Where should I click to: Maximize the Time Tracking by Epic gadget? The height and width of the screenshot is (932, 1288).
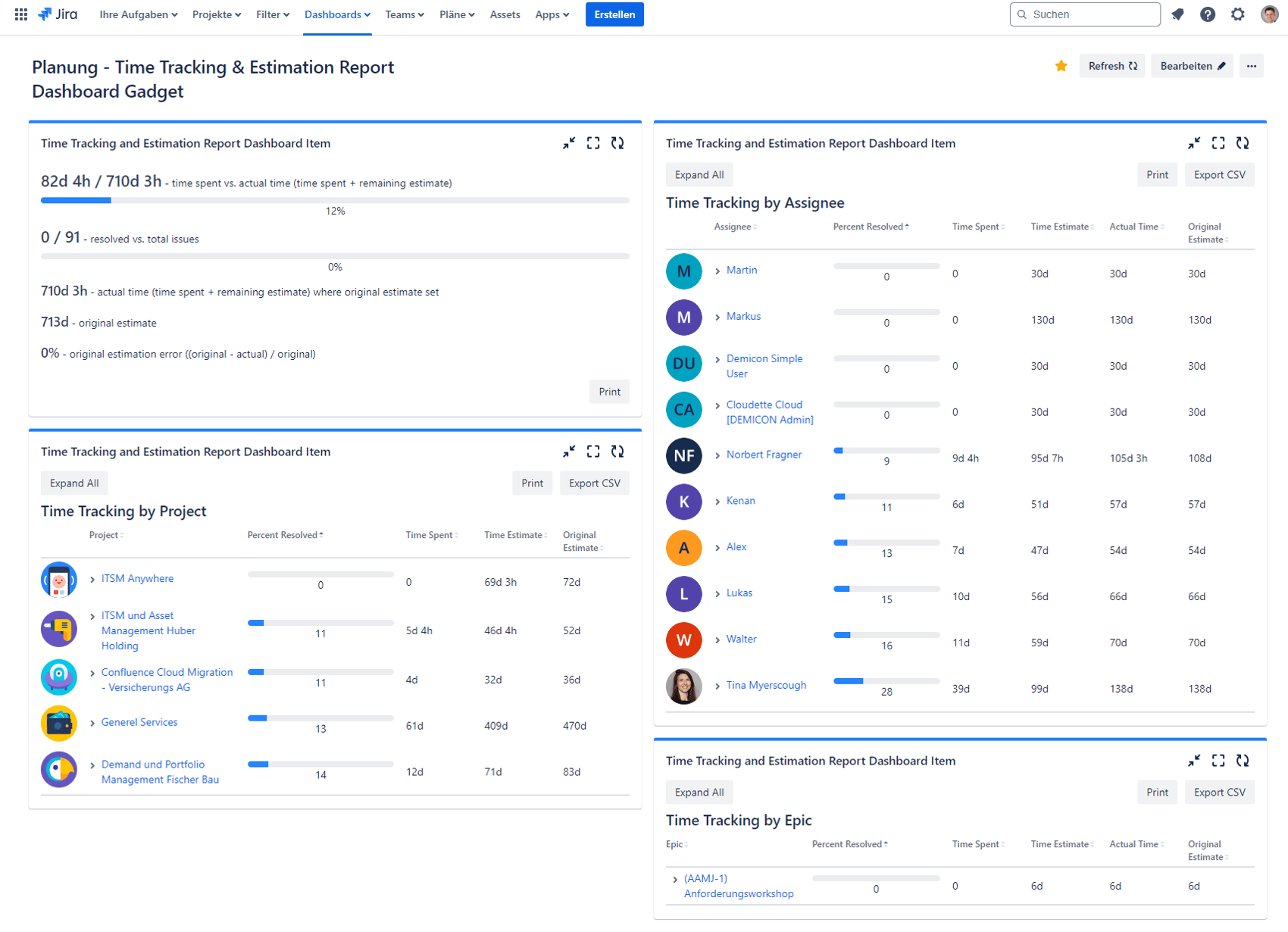(x=1218, y=761)
